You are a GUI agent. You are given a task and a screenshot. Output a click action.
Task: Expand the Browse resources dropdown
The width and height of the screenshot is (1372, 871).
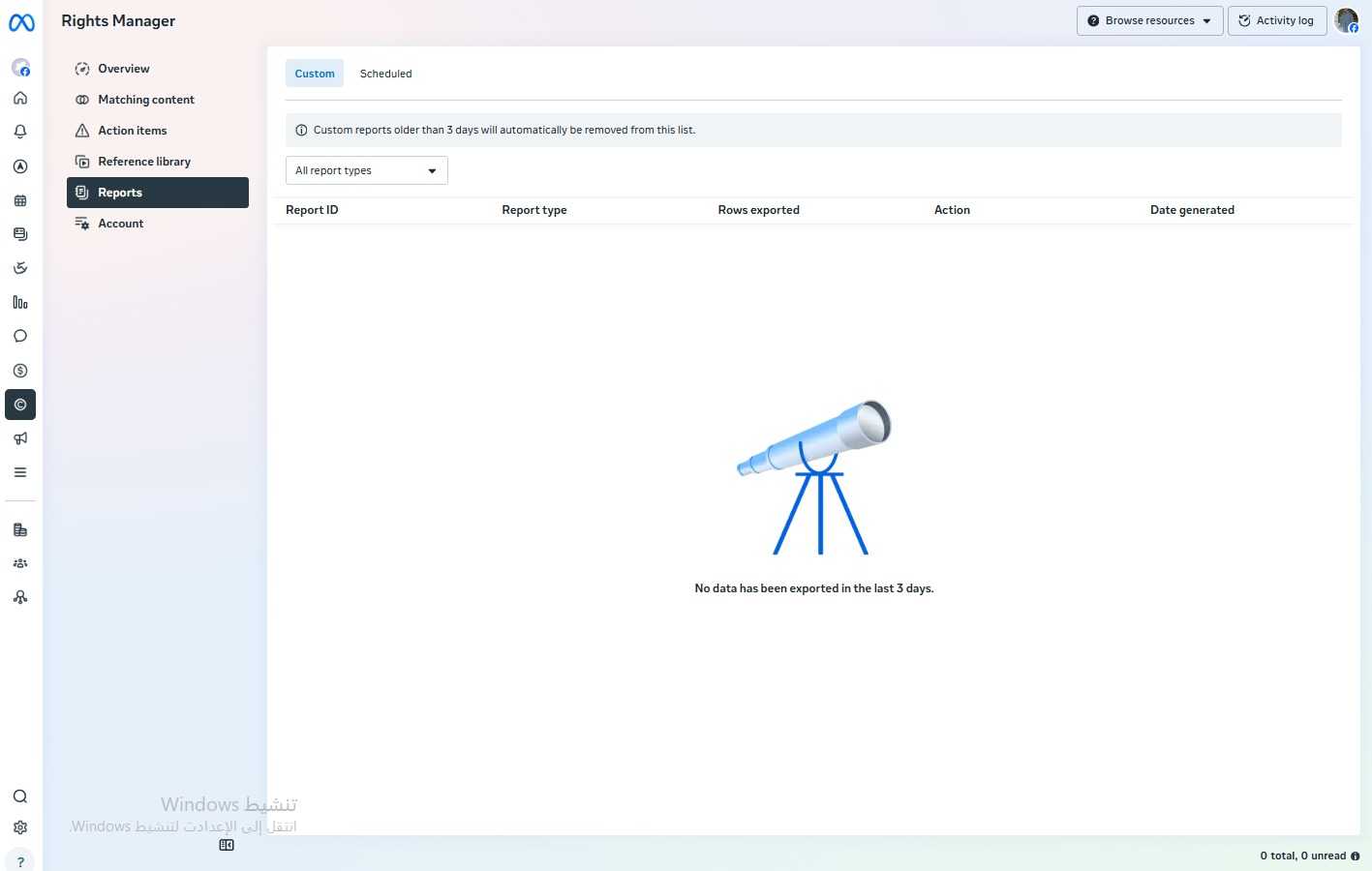(1150, 20)
